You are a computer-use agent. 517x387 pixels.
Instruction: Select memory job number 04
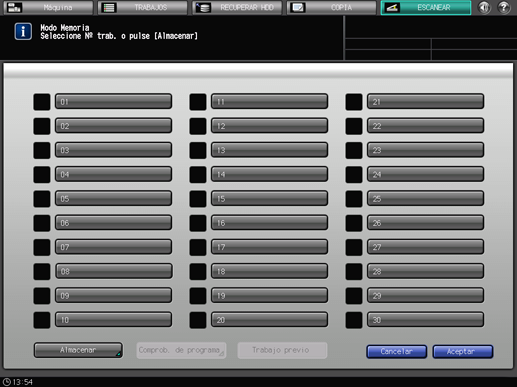[113, 174]
